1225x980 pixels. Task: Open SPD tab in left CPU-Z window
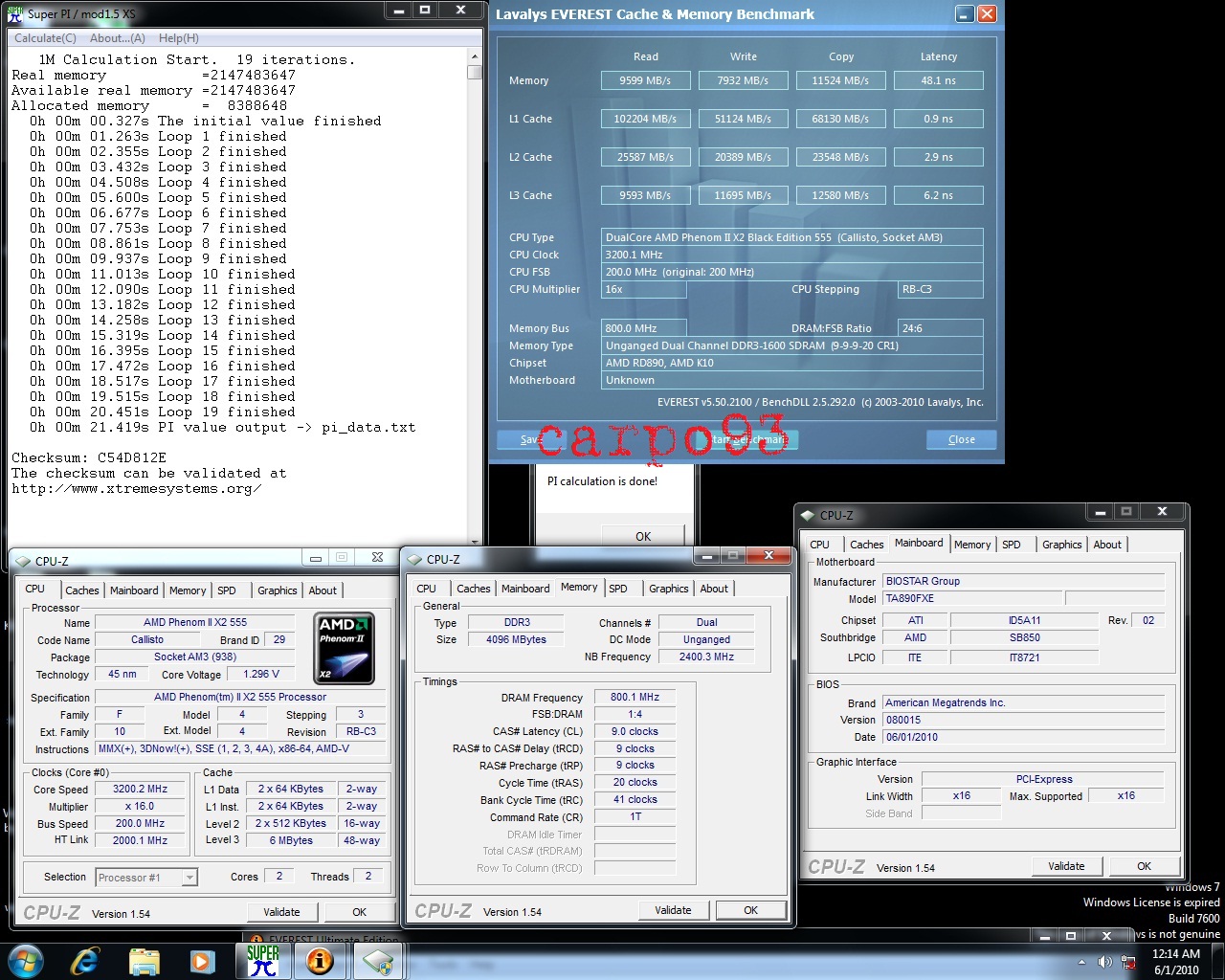click(227, 590)
